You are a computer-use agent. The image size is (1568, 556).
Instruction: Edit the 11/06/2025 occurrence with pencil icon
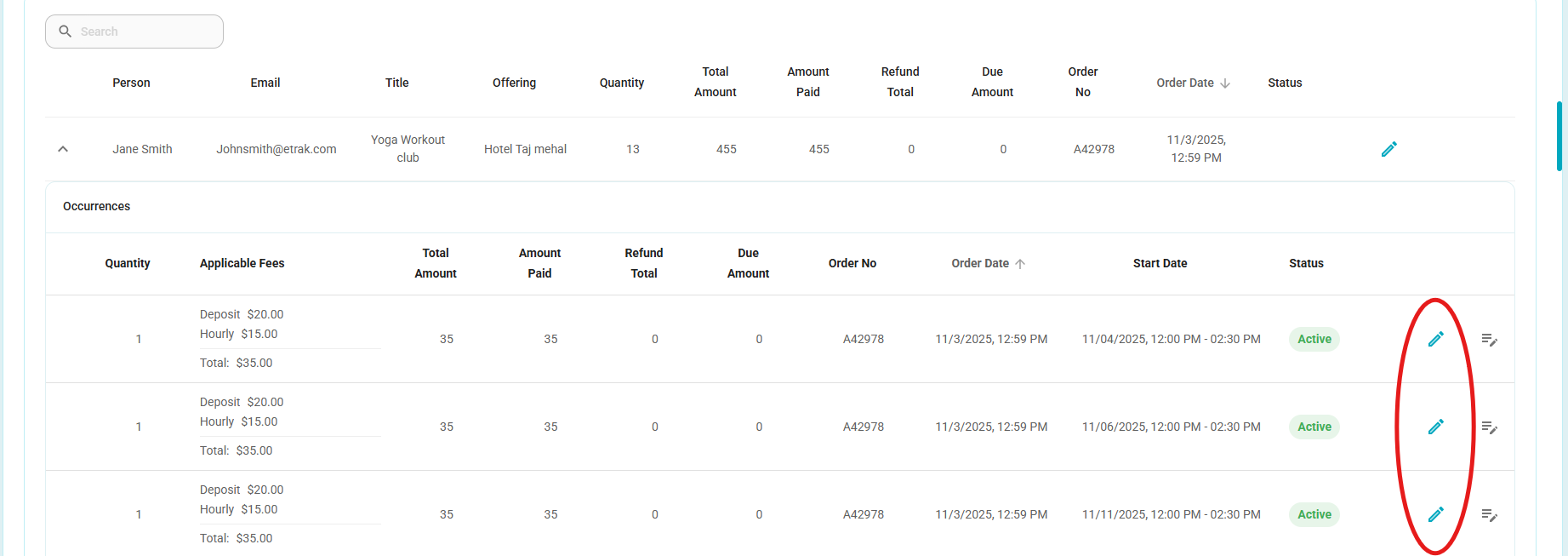tap(1435, 427)
